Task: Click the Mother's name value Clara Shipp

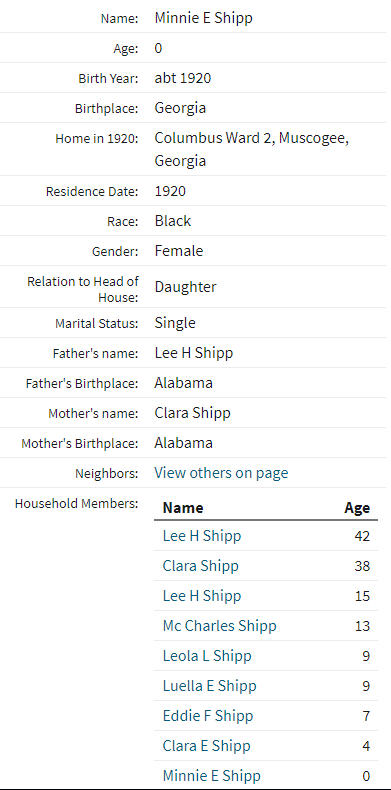Action: [x=192, y=413]
